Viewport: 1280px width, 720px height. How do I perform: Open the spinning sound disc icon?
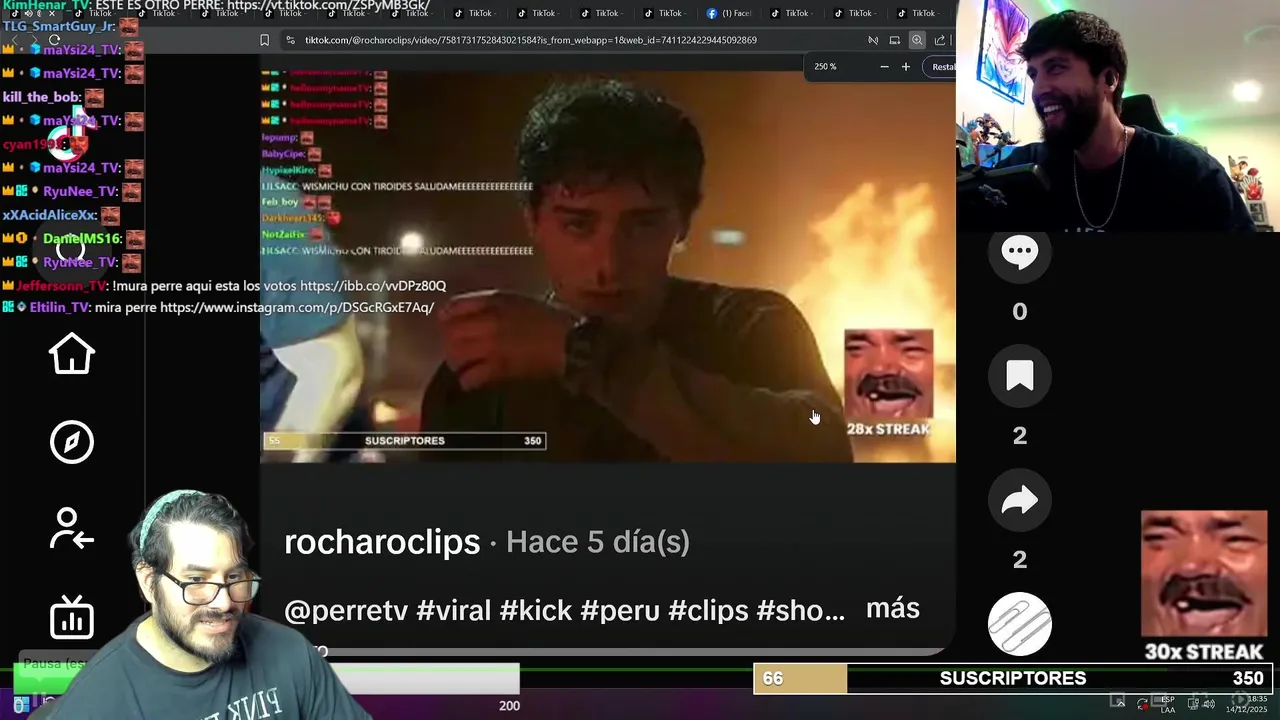pos(1019,624)
